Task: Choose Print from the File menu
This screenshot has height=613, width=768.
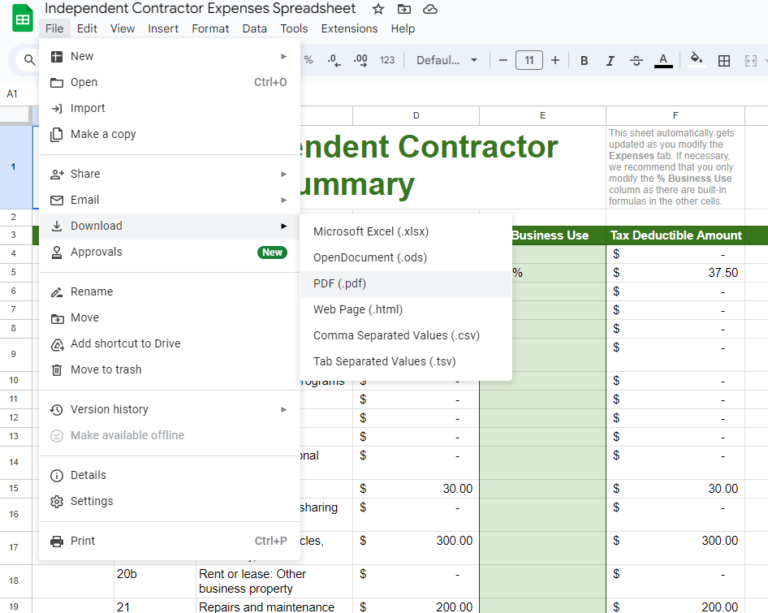Action: (x=169, y=541)
